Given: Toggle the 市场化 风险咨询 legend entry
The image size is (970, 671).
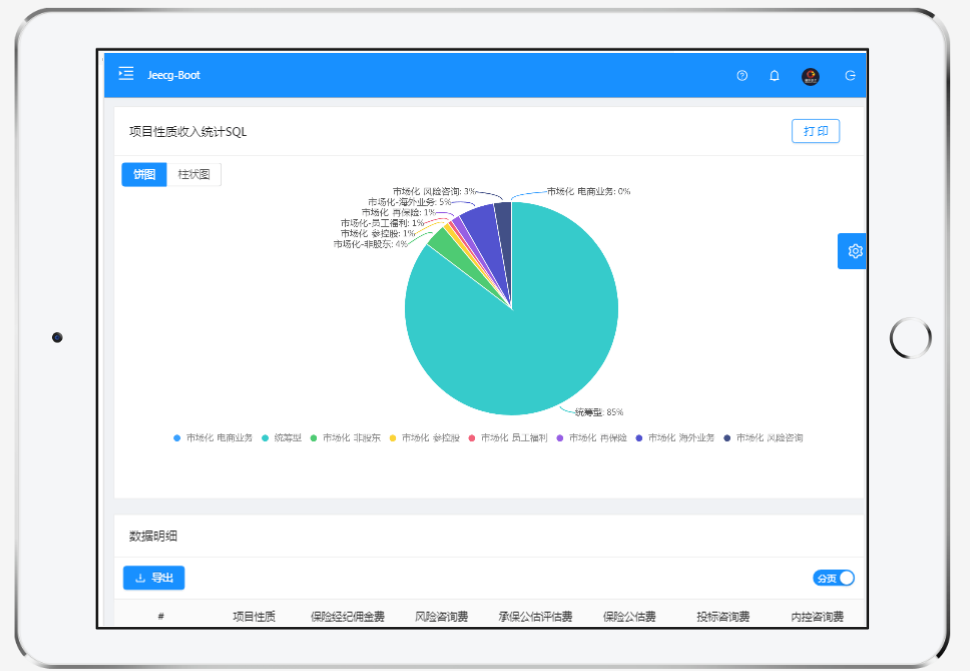Looking at the screenshot, I should coord(763,437).
